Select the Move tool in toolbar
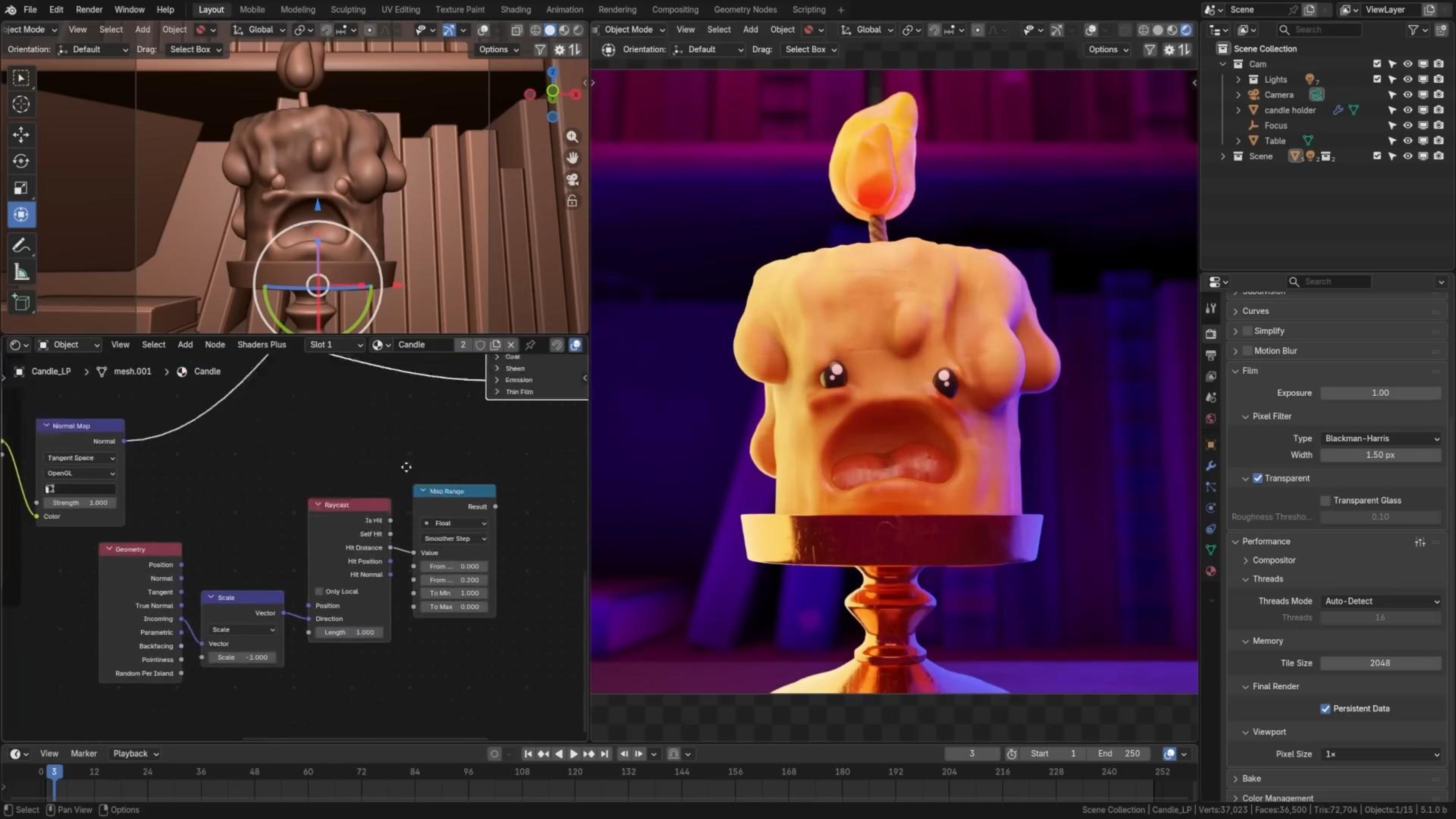Screen dimensions: 1456x819 [x=21, y=134]
